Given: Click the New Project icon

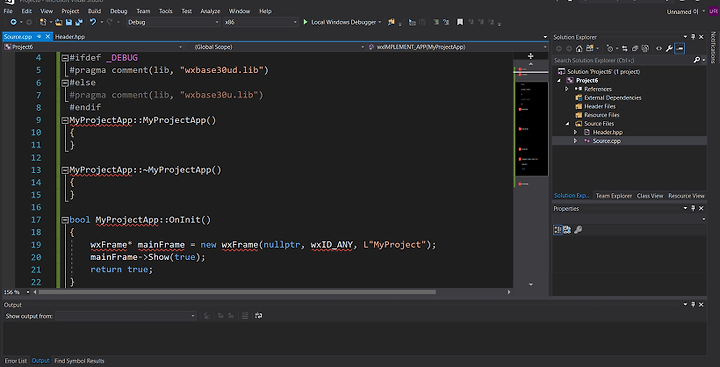Looking at the screenshot, I should pos(43,22).
